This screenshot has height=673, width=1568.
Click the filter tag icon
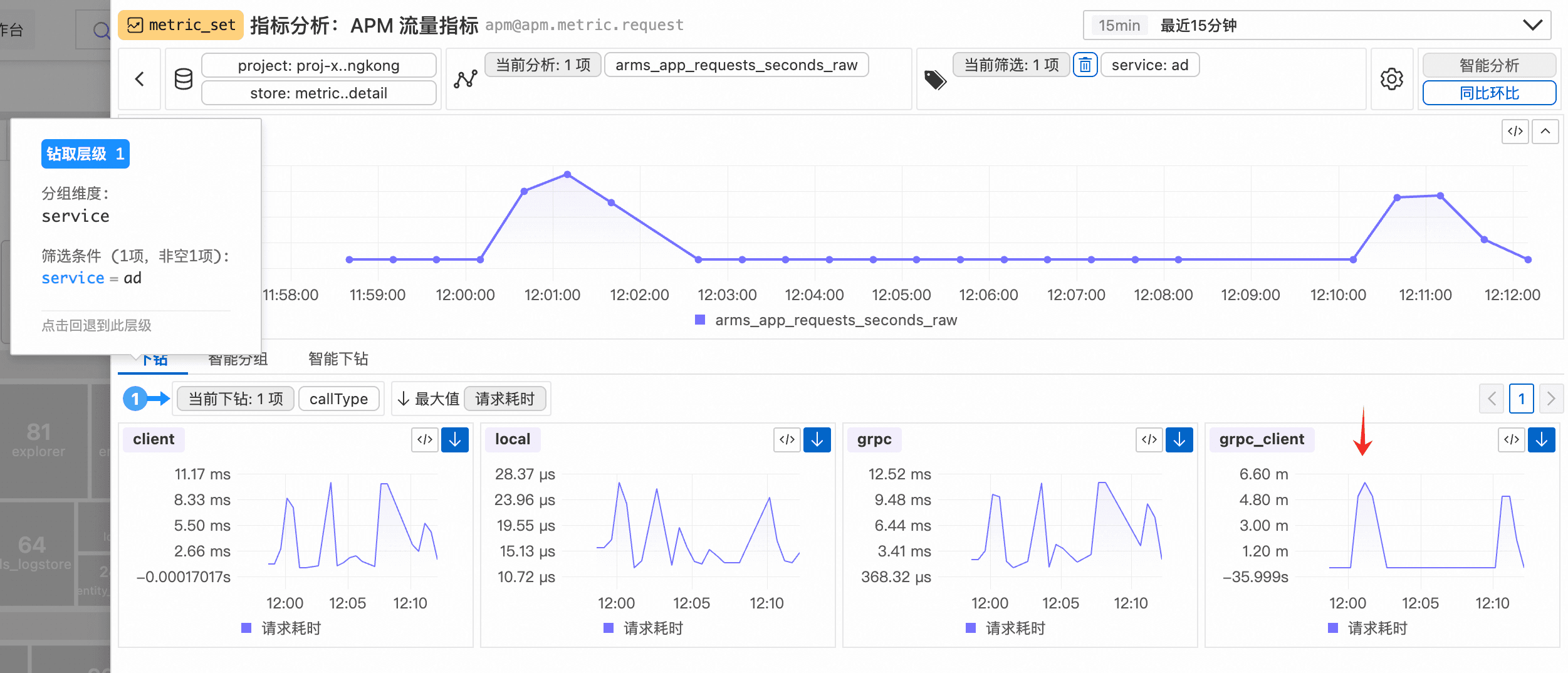(x=935, y=80)
